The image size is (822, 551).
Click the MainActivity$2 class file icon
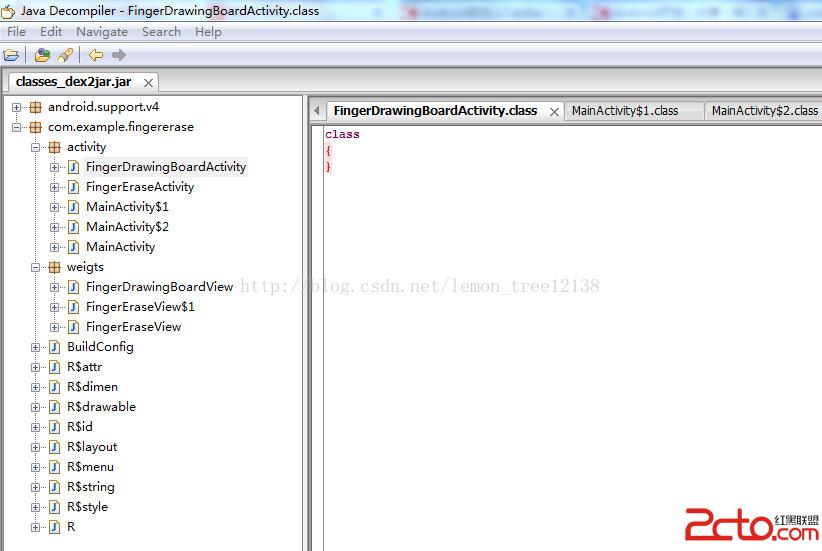pyautogui.click(x=74, y=227)
